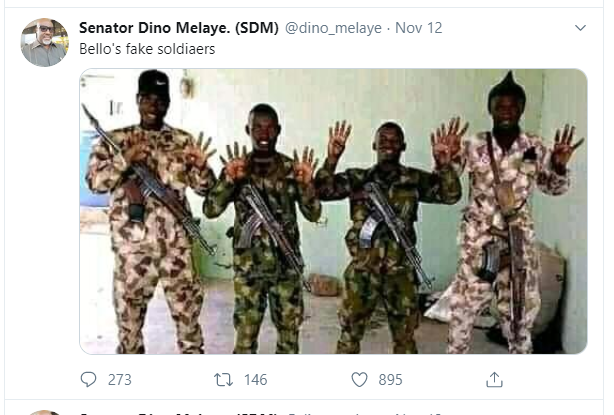614x415 pixels.
Task: Reply to the "Bello's fake soldiaers" tweet
Action: coord(89,380)
